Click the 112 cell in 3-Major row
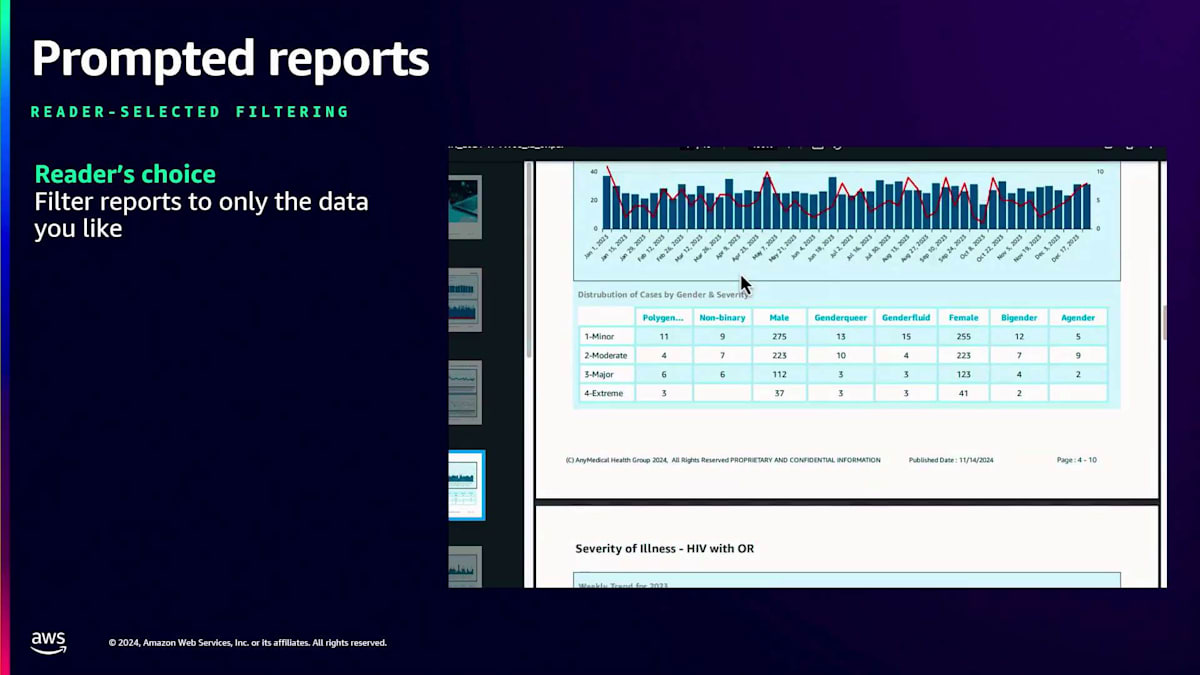Image resolution: width=1200 pixels, height=675 pixels. pos(779,375)
